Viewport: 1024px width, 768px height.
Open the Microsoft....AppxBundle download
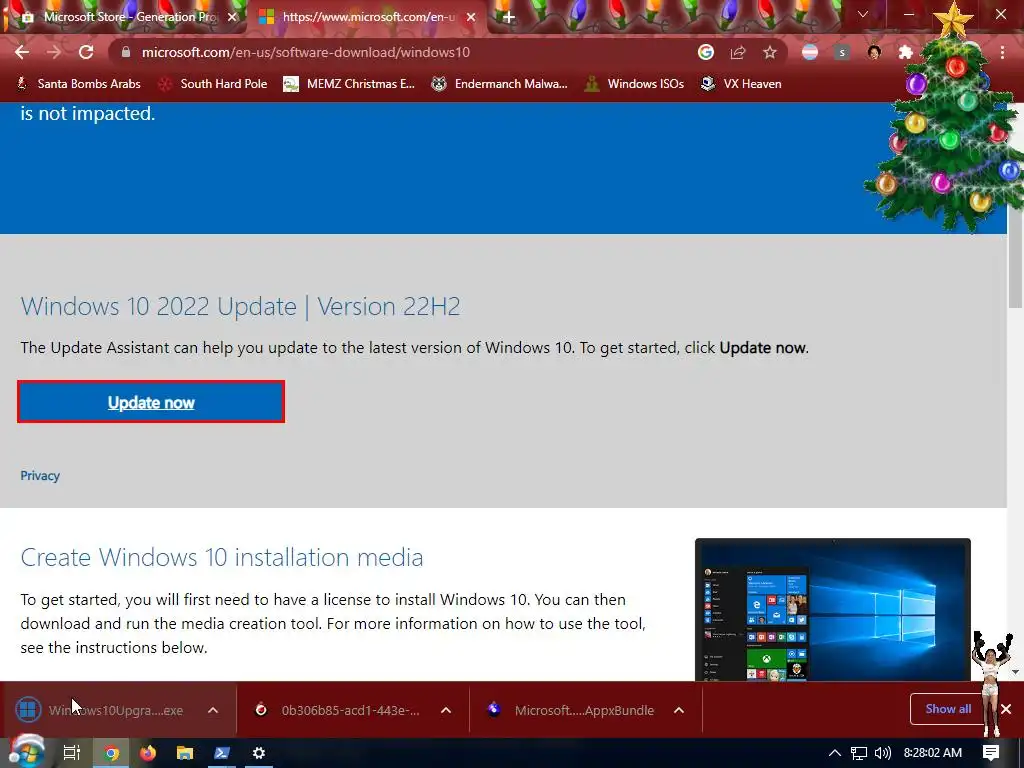click(572, 710)
